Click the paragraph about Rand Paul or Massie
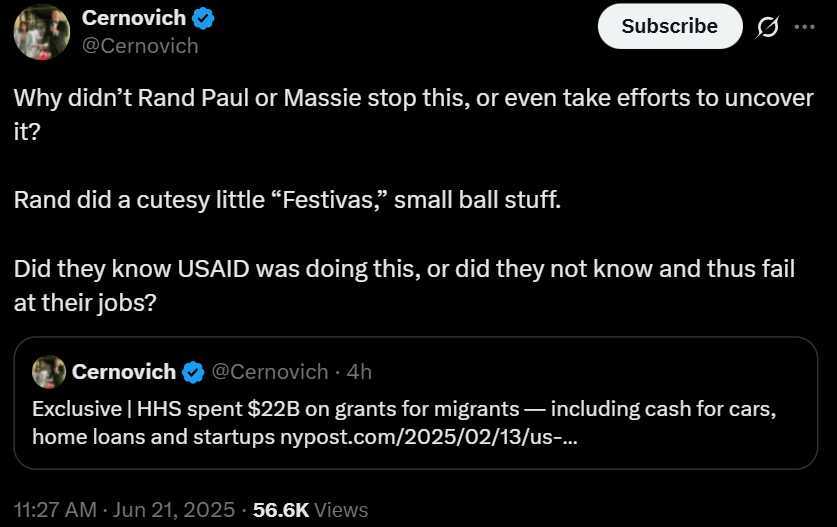The image size is (837, 527). [414, 115]
